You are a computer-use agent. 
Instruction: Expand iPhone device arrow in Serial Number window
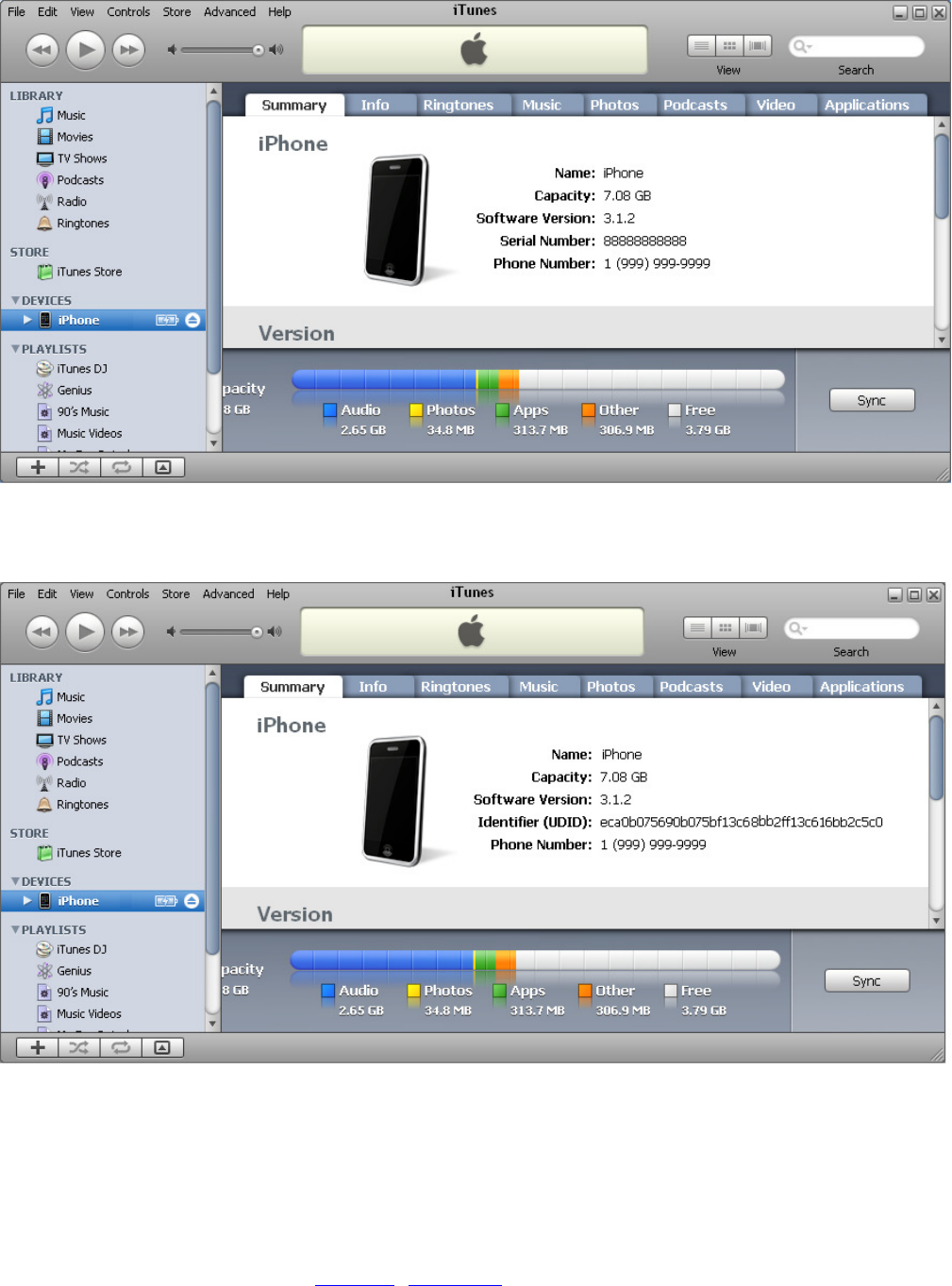(27, 320)
